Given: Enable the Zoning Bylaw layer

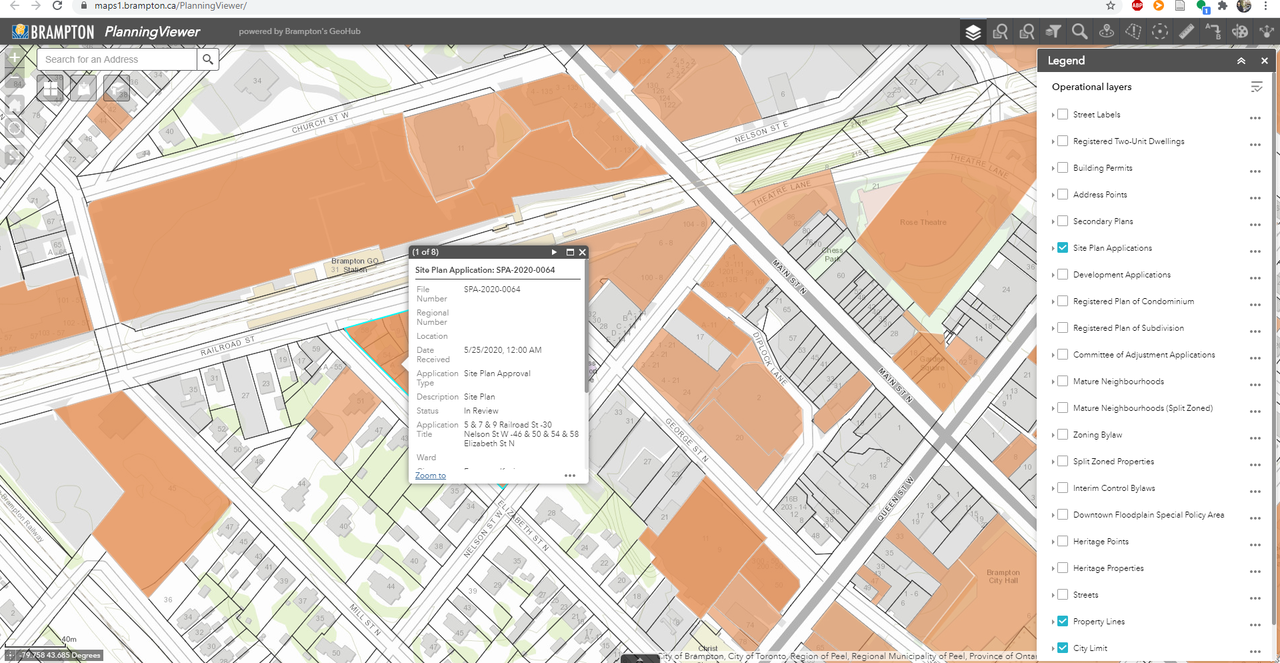Looking at the screenshot, I should pyautogui.click(x=1063, y=435).
